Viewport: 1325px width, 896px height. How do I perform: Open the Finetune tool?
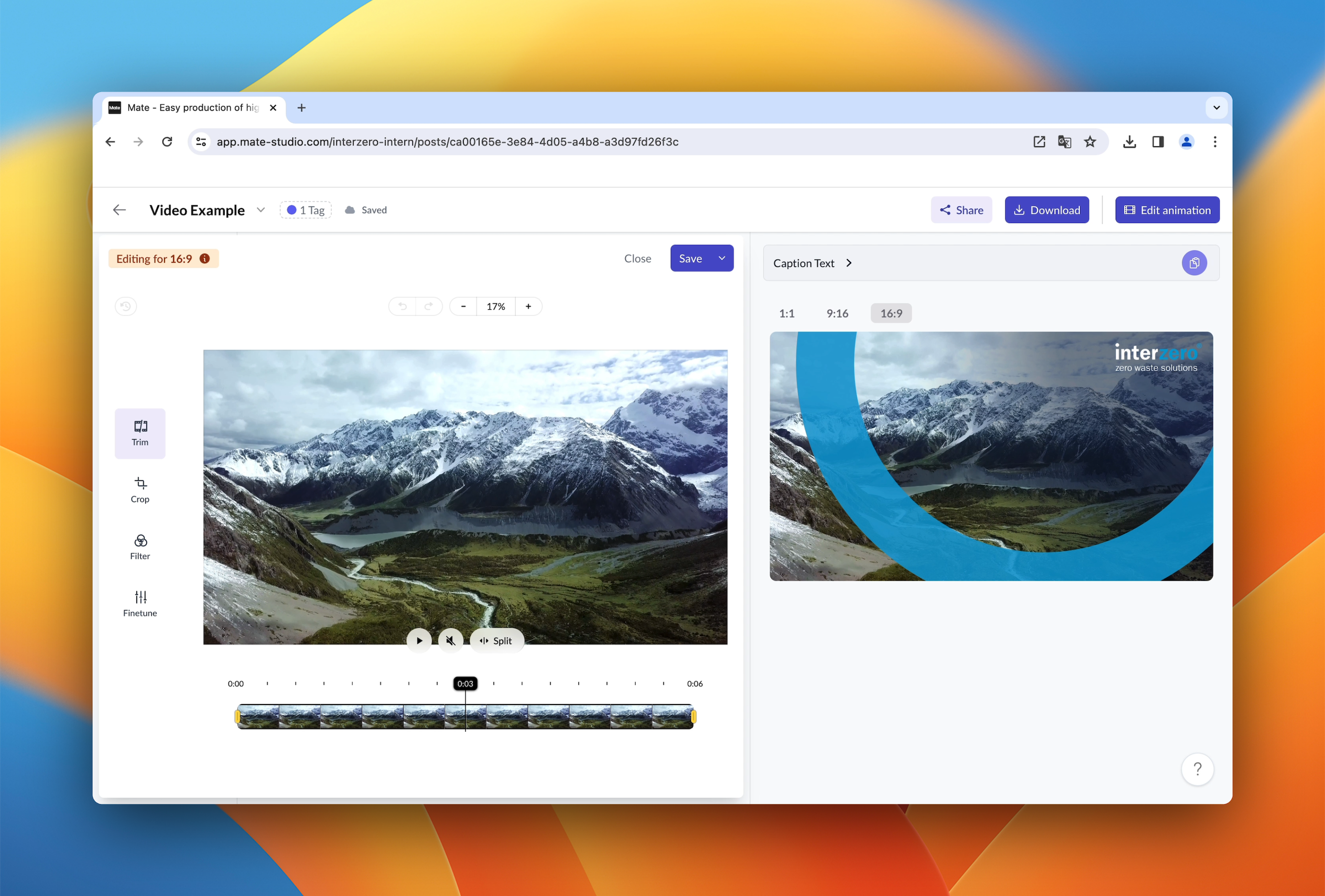140,603
